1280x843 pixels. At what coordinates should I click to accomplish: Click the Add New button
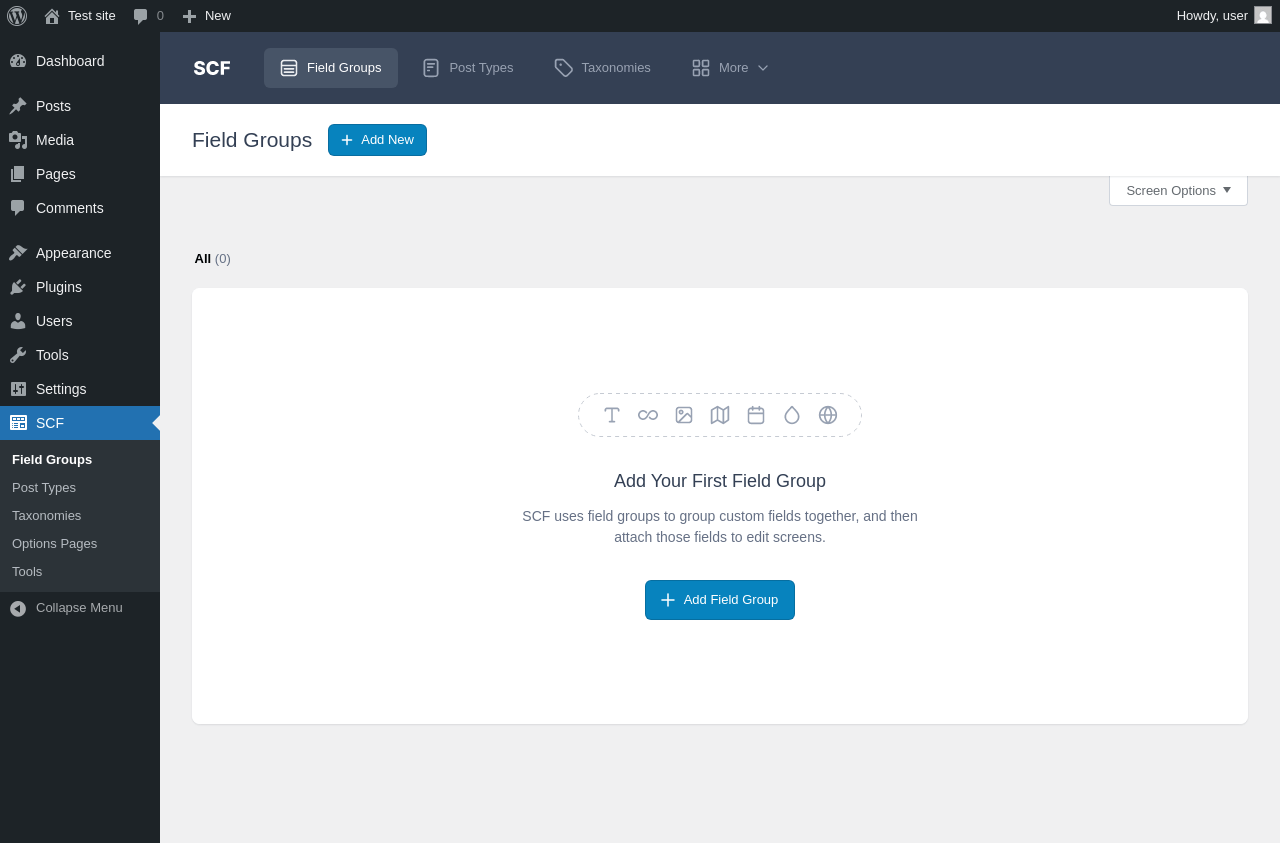pos(377,140)
